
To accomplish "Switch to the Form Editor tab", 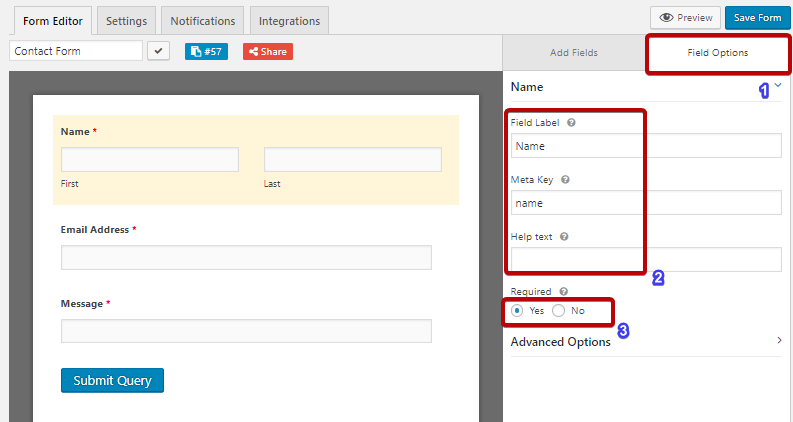I will coord(53,21).
